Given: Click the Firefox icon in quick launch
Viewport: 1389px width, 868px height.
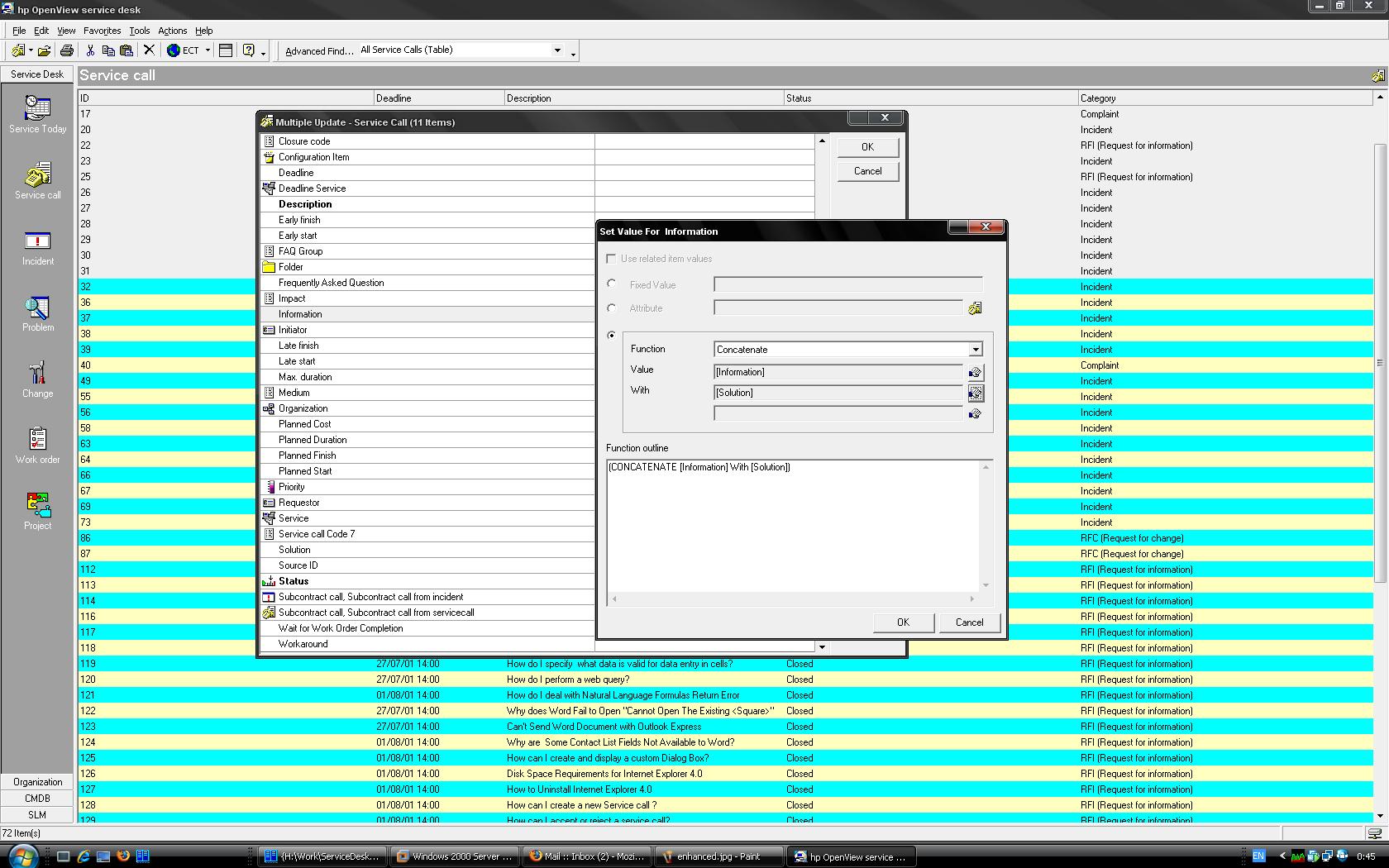Looking at the screenshot, I should click(x=123, y=856).
